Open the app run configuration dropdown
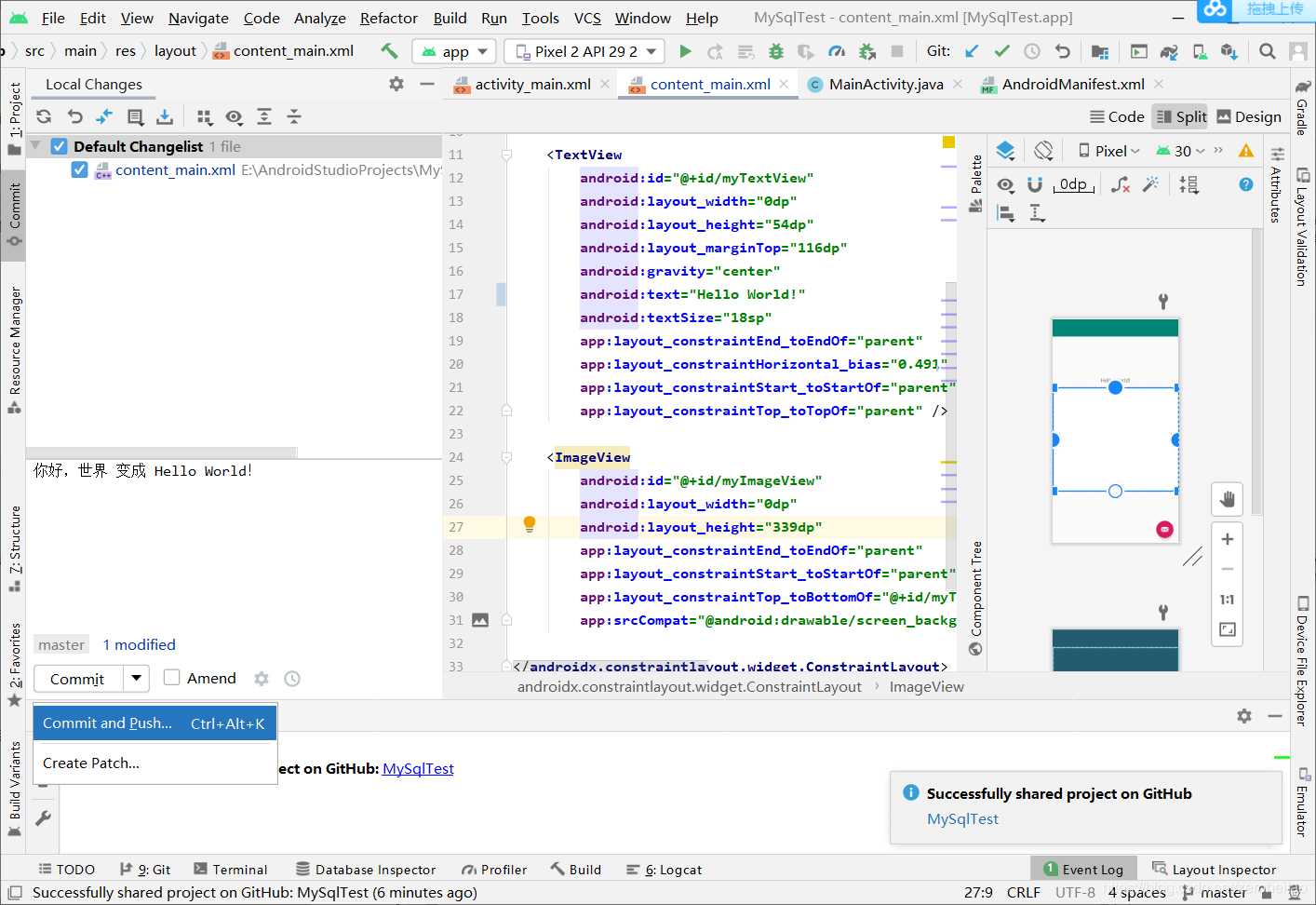 coord(453,51)
